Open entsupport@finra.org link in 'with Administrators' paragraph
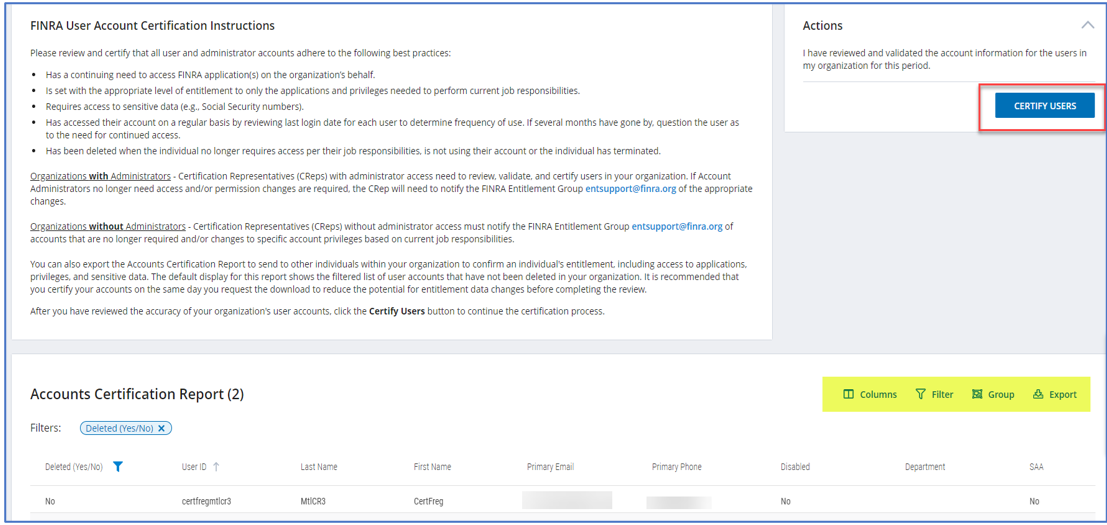 pyautogui.click(x=630, y=188)
